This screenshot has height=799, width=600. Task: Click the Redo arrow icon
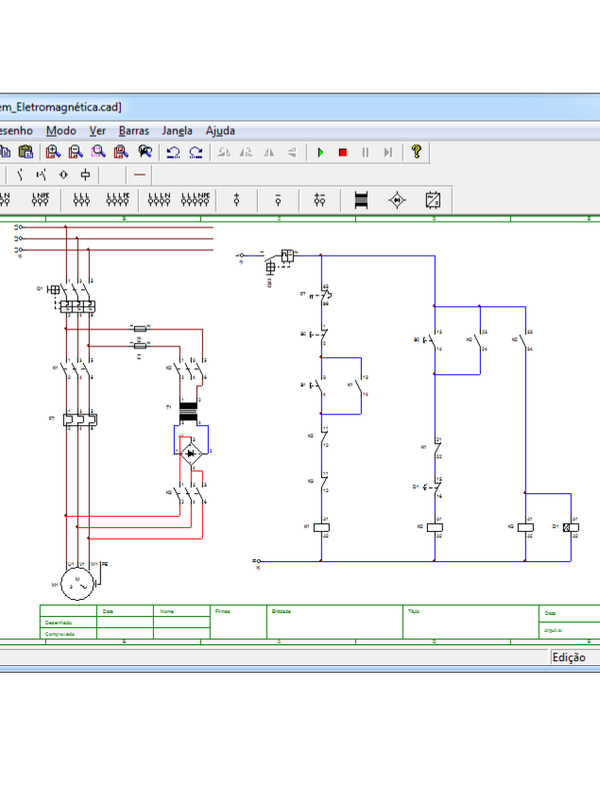point(195,152)
